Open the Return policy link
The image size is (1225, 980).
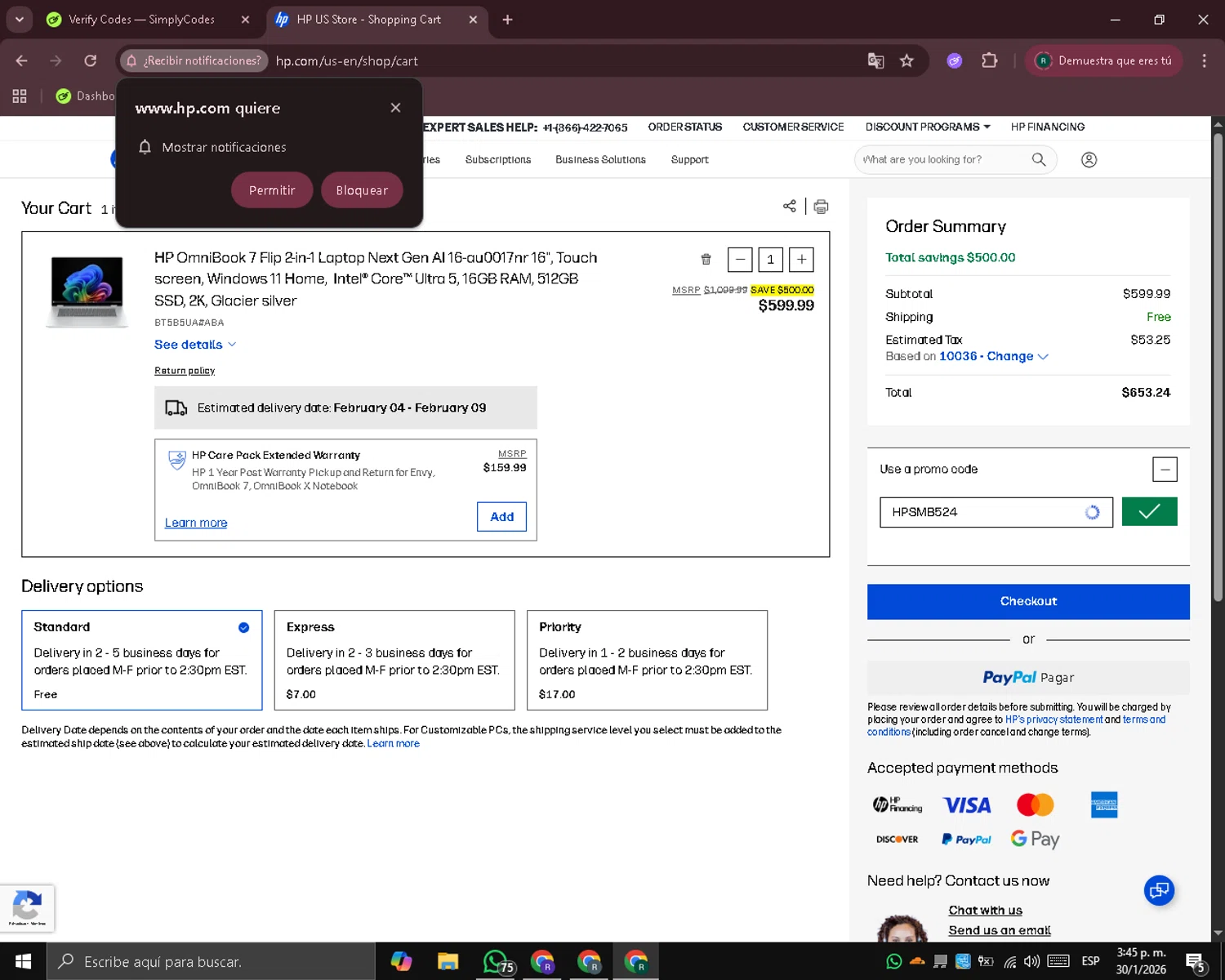pyautogui.click(x=185, y=371)
